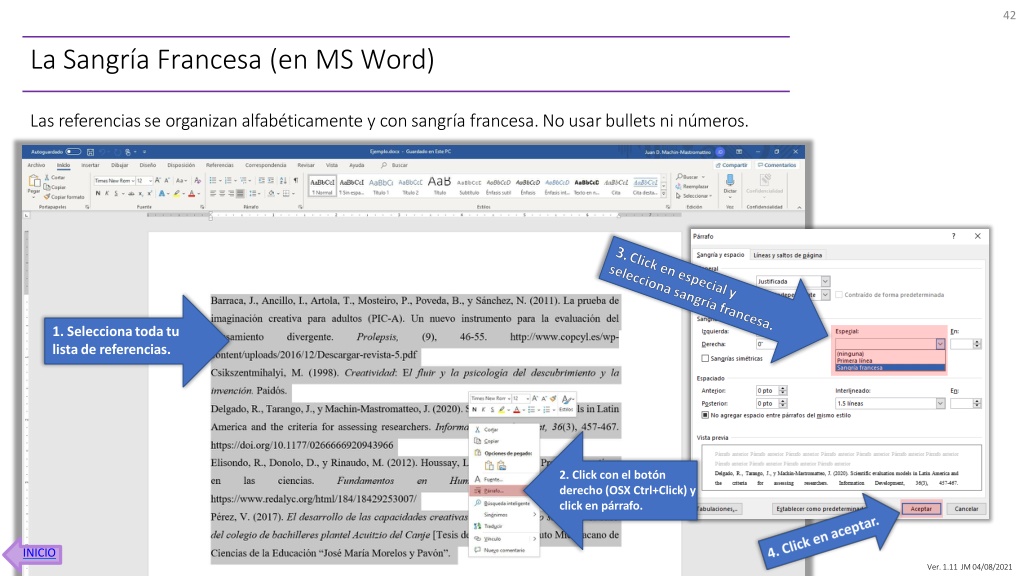Switch to the Referencias ribbon tab
Viewport: 1024px width, 576px height.
pos(219,165)
